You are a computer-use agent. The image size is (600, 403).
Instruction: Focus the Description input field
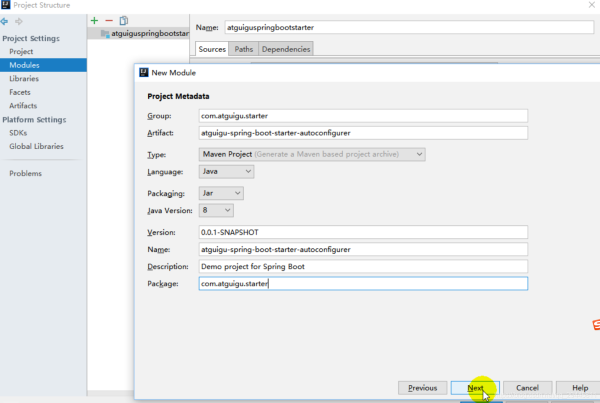tap(363, 266)
